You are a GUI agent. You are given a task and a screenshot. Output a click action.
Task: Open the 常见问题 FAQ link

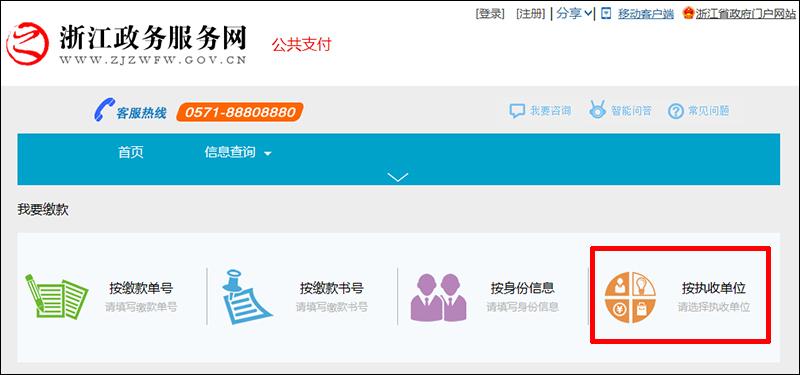click(x=709, y=111)
